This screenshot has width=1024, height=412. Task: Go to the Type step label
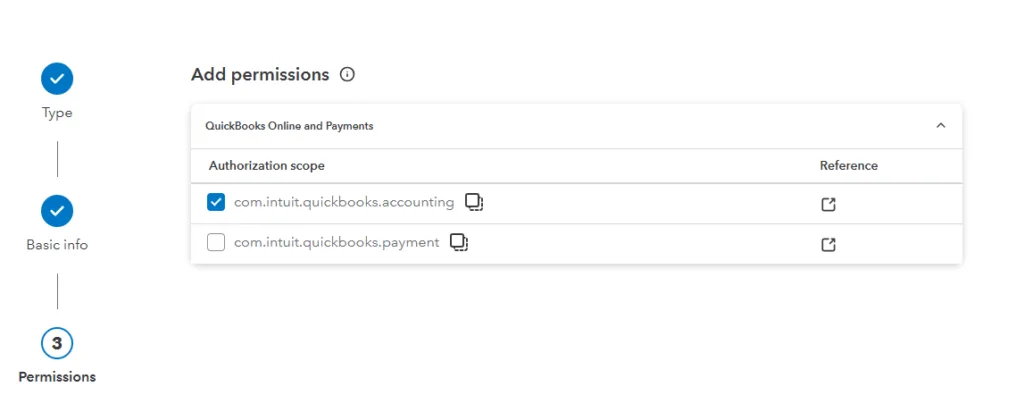(x=57, y=113)
